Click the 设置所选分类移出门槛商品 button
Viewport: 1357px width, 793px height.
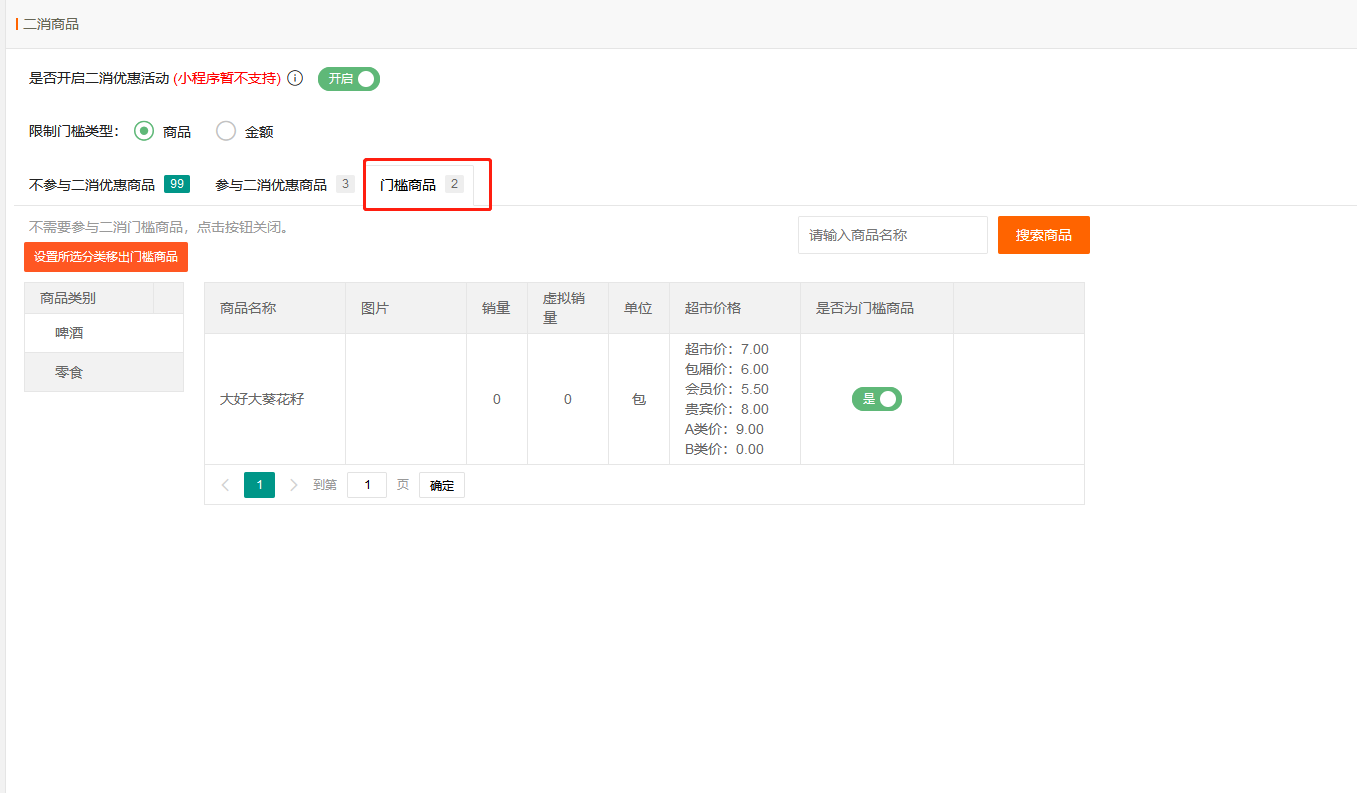click(106, 257)
